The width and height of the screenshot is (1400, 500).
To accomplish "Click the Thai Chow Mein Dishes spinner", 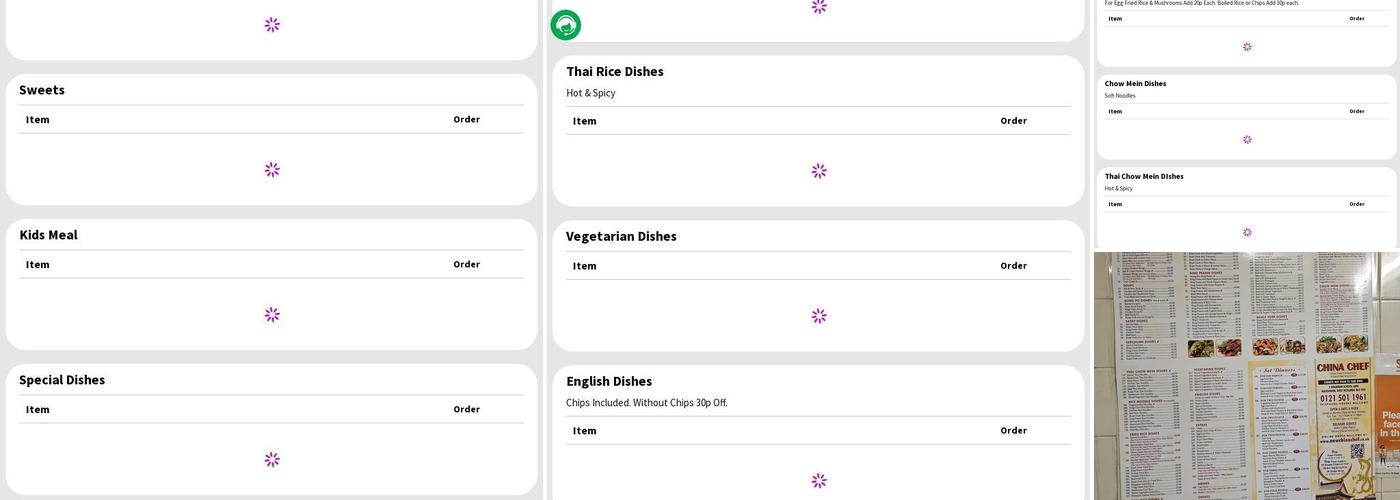I will point(1247,232).
